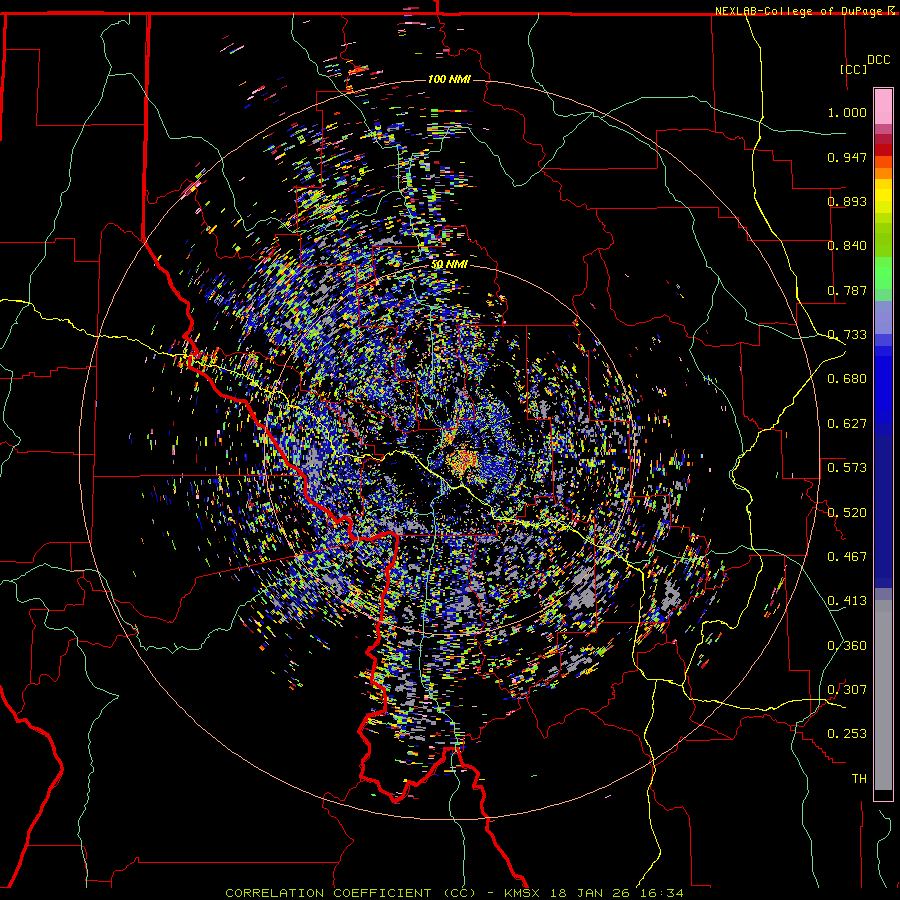Select the 0.893 scale value
This screenshot has width=900, height=900.
(x=847, y=201)
